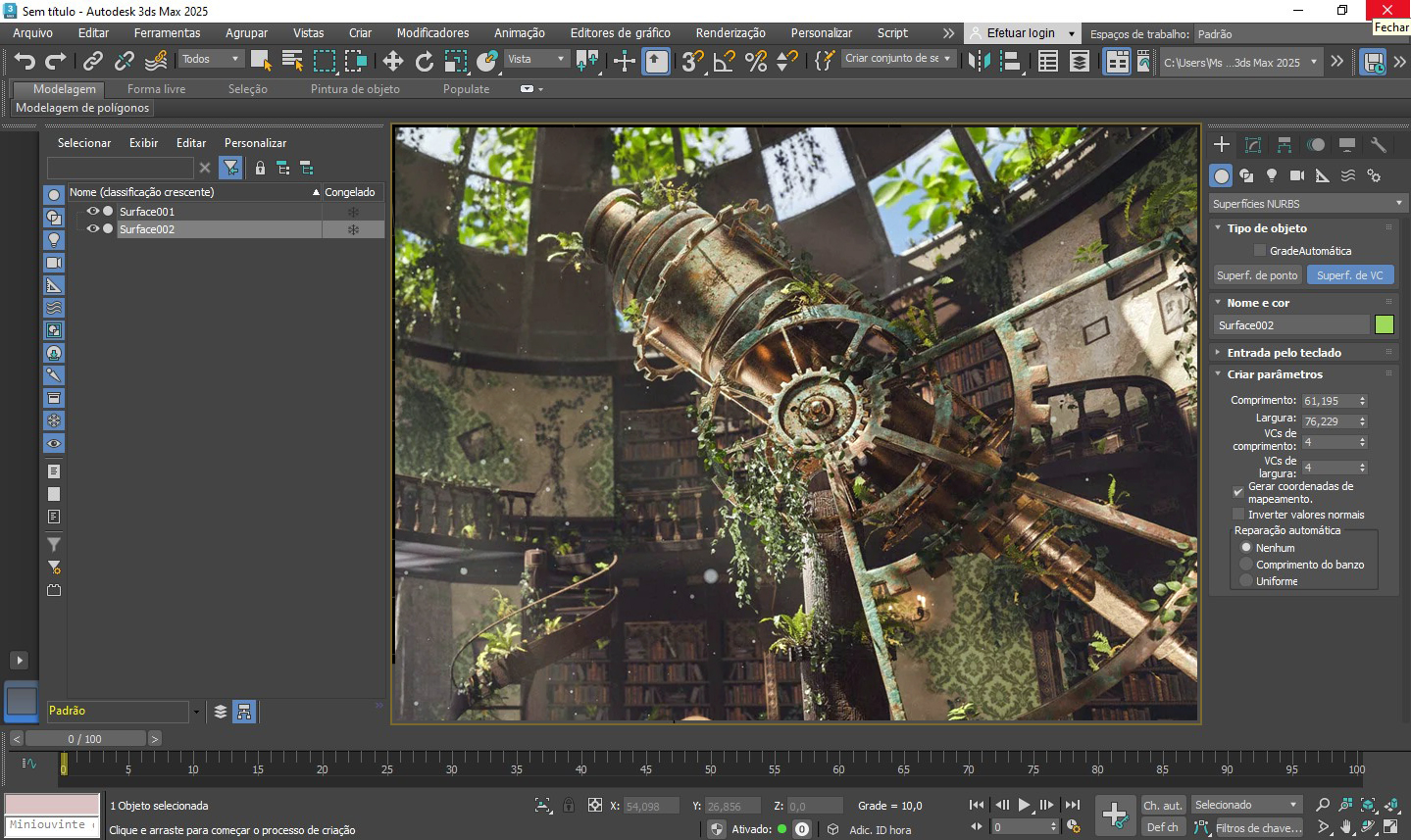Toggle visibility eye of Surface002

pos(92,228)
